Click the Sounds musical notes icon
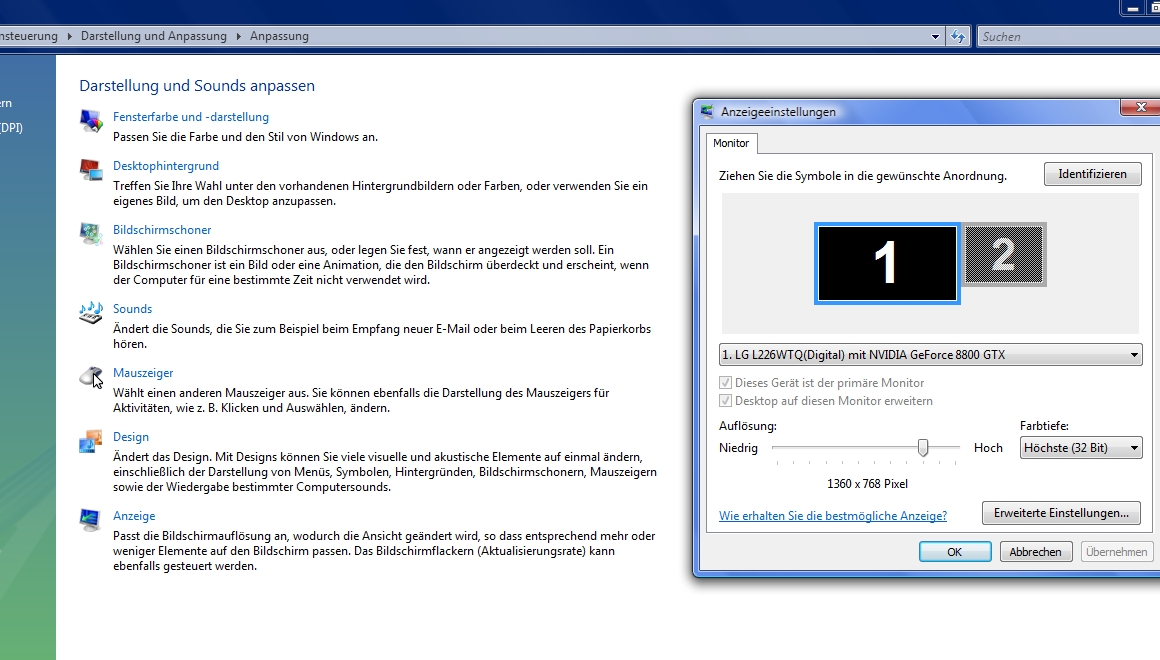 pos(91,313)
